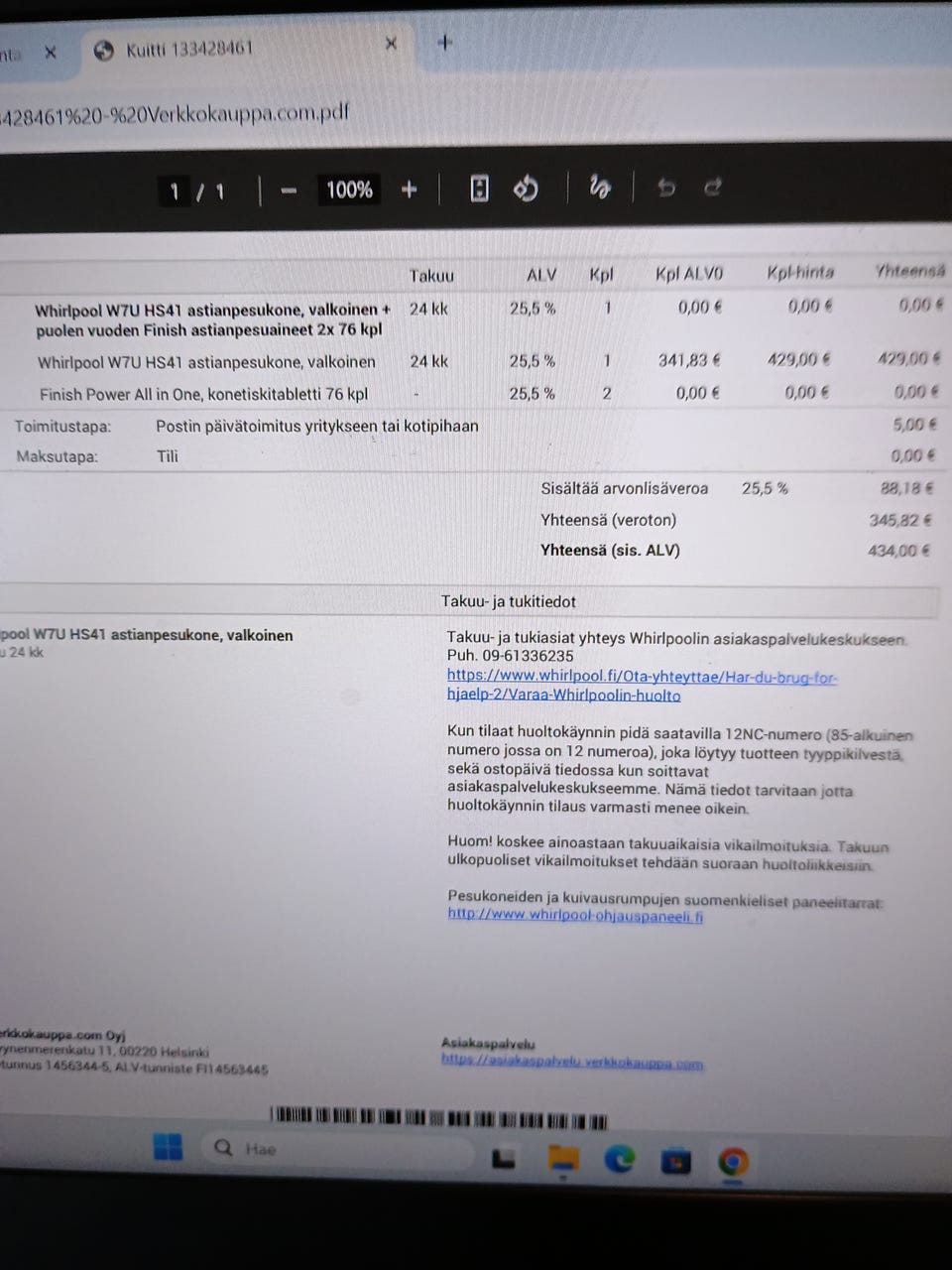
Task: Close the leftmost partially visible tab
Action: (x=51, y=53)
